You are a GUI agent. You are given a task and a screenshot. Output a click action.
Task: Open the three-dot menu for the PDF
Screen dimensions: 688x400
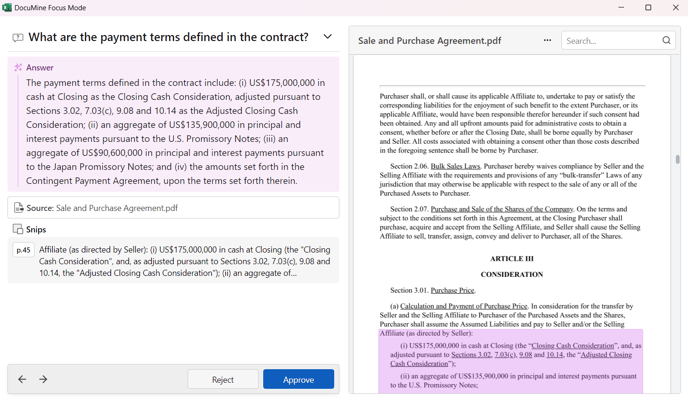547,40
